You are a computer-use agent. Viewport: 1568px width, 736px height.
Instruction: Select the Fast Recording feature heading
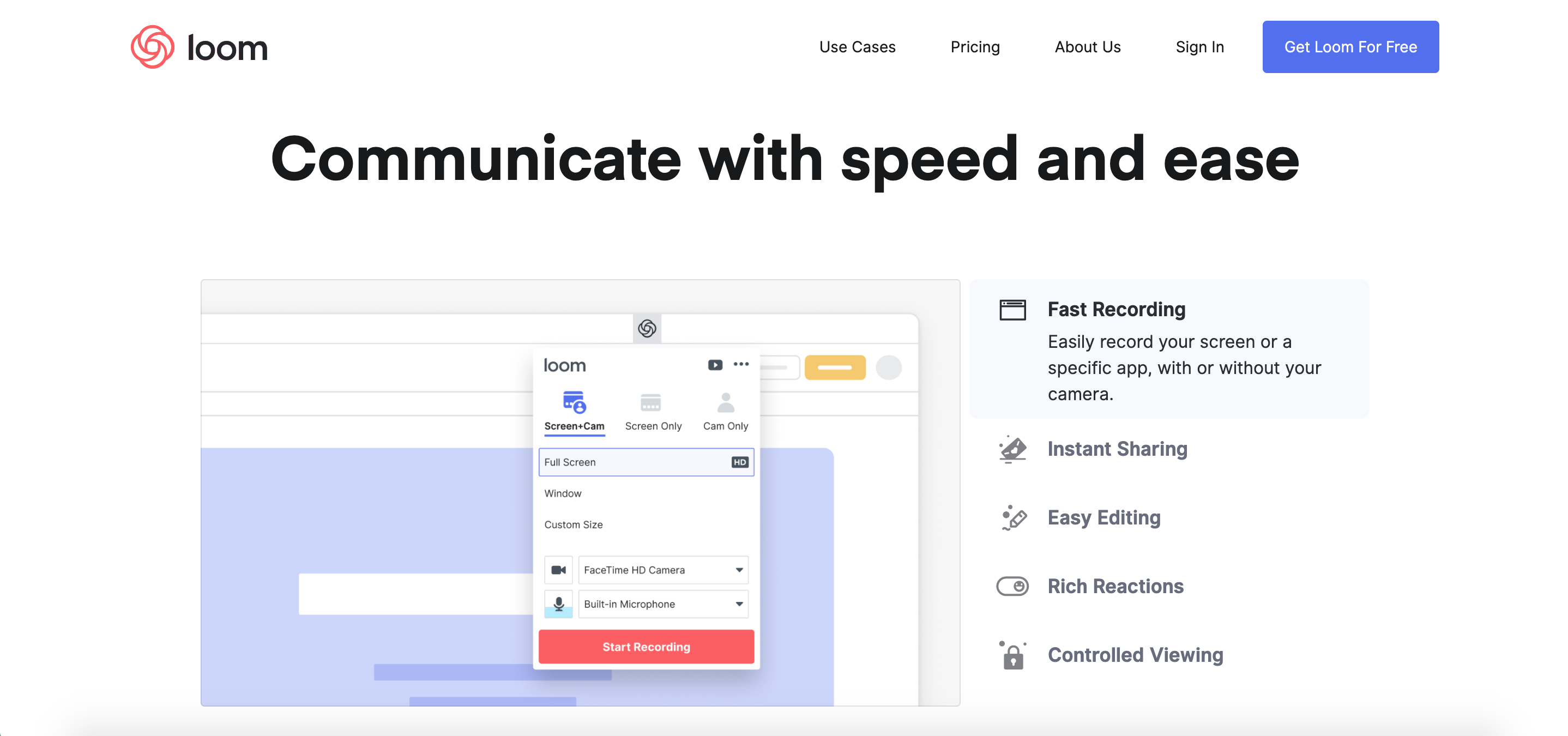[1117, 309]
